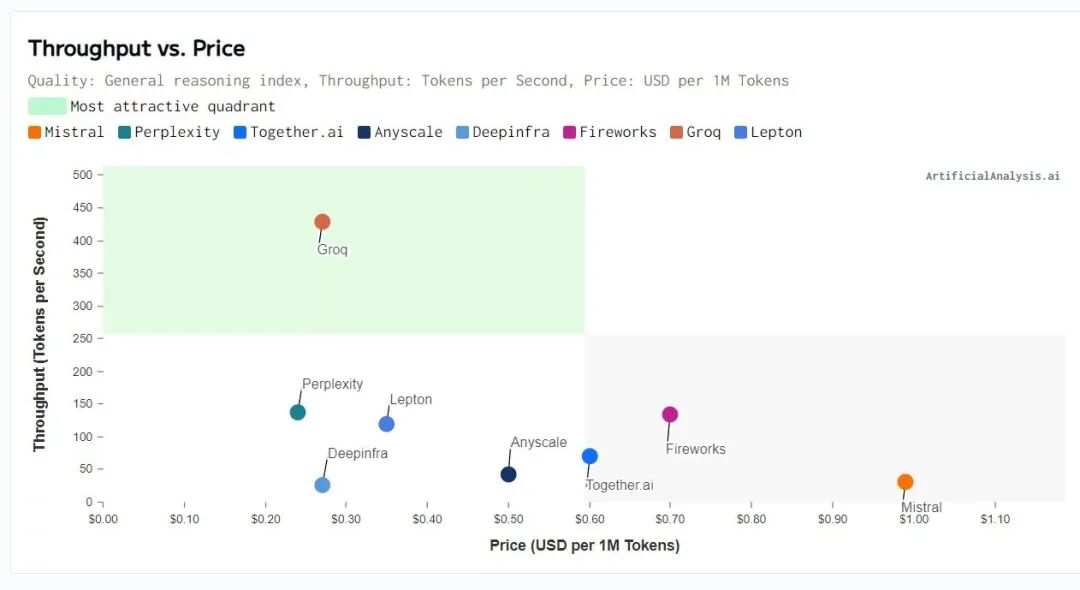Click the Fireworks data point
The width and height of the screenshot is (1080, 590).
click(670, 414)
